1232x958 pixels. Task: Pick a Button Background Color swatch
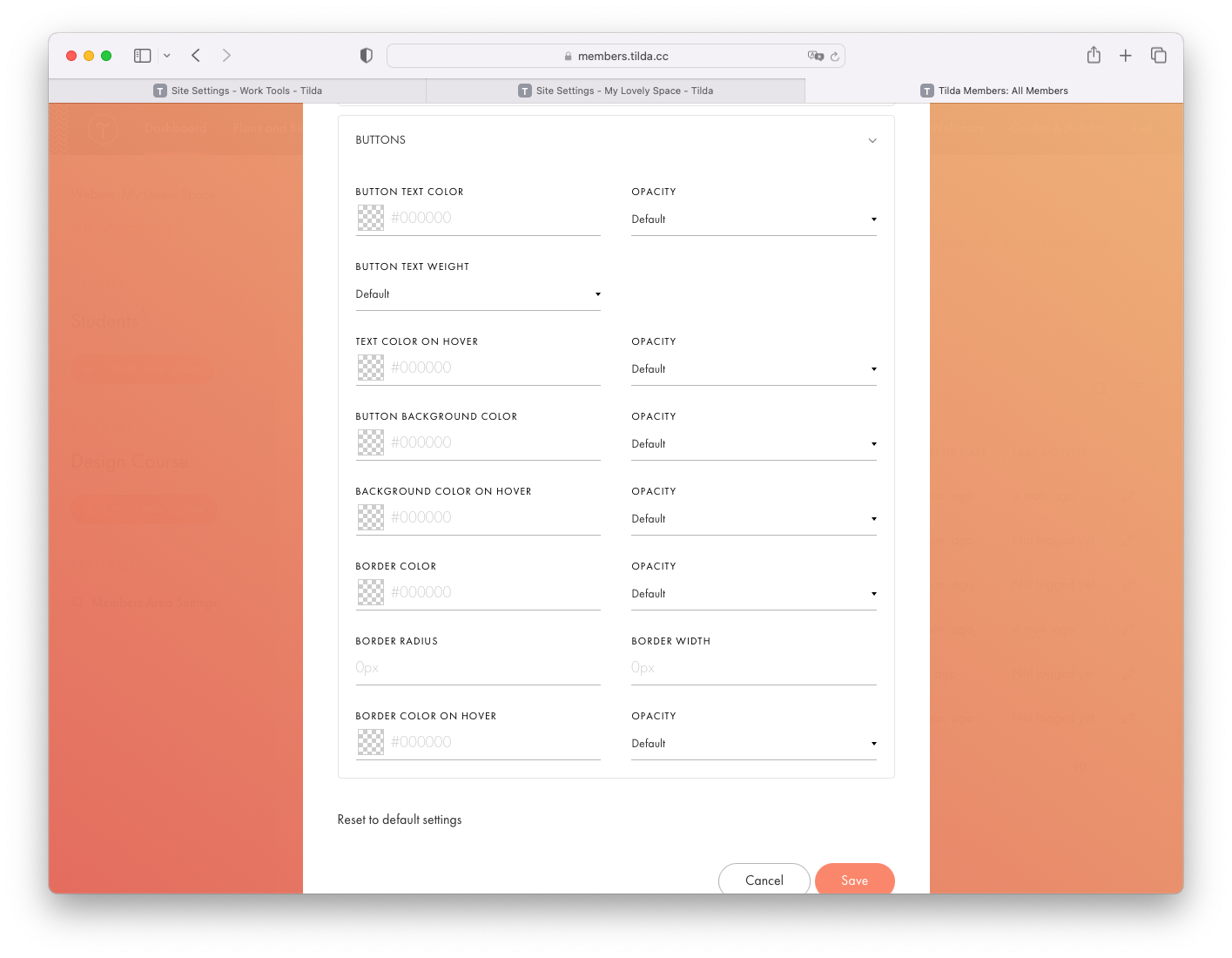[x=371, y=442]
